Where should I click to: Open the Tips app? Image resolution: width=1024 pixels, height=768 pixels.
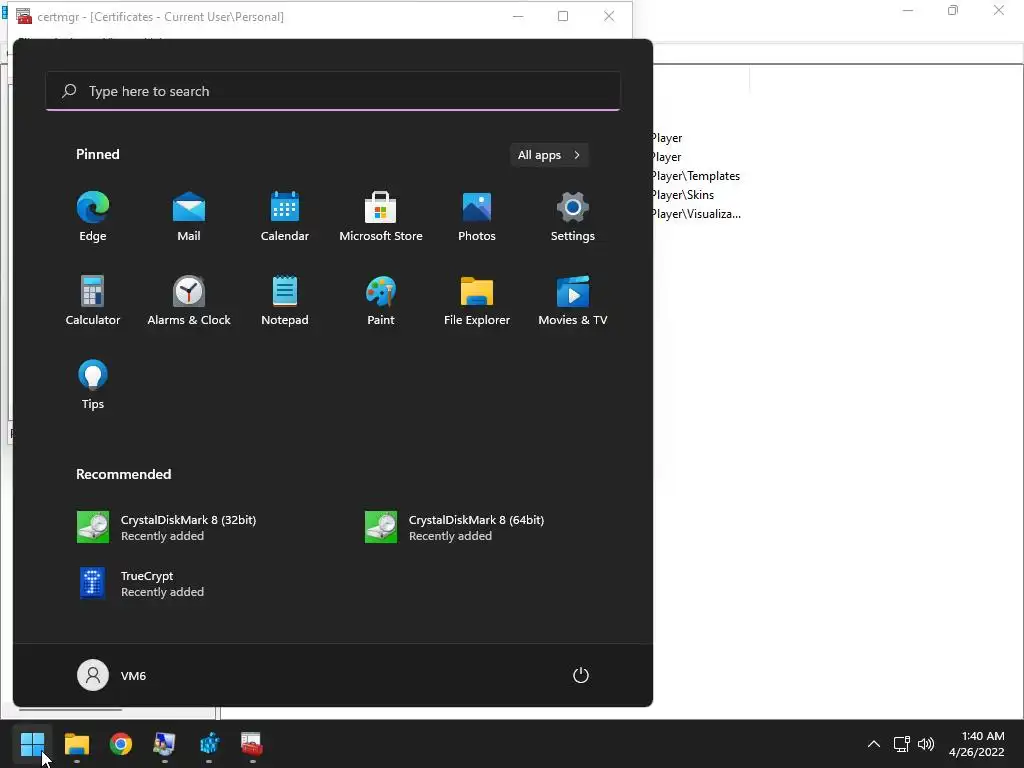click(x=93, y=385)
